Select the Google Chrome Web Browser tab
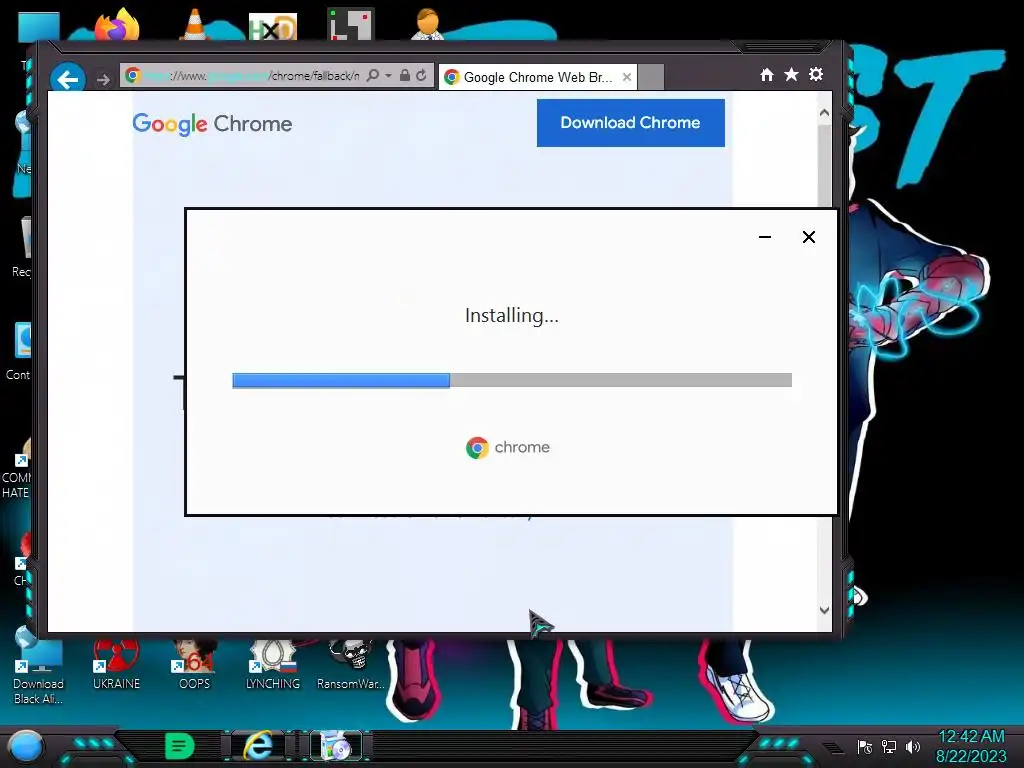Image resolution: width=1024 pixels, height=768 pixels. [537, 77]
